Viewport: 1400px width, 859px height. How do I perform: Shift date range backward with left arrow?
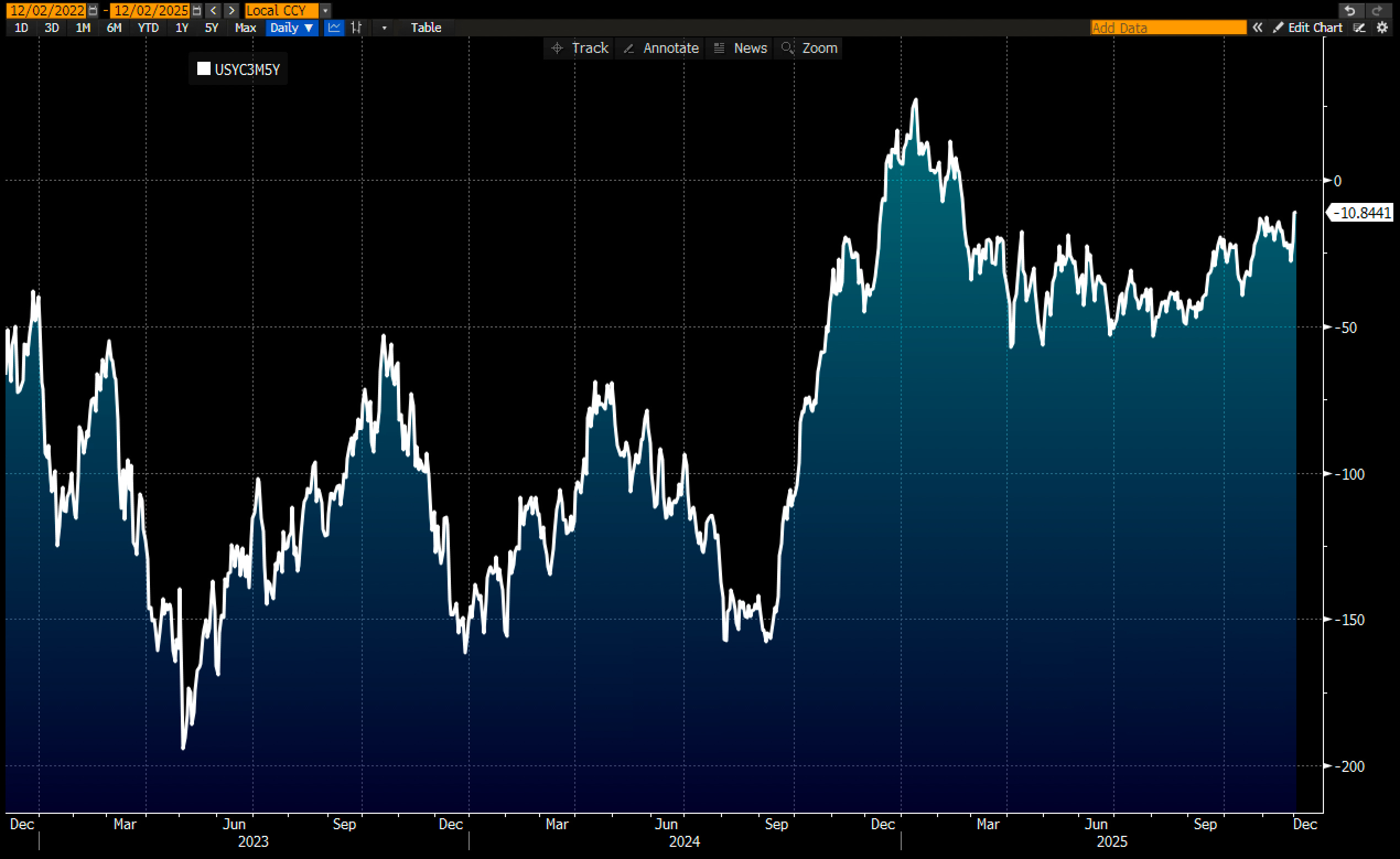coord(214,10)
